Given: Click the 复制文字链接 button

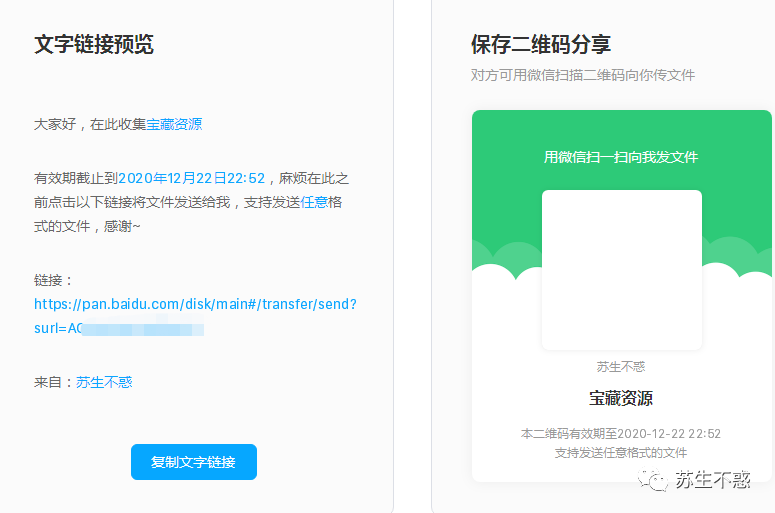Looking at the screenshot, I should point(194,462).
